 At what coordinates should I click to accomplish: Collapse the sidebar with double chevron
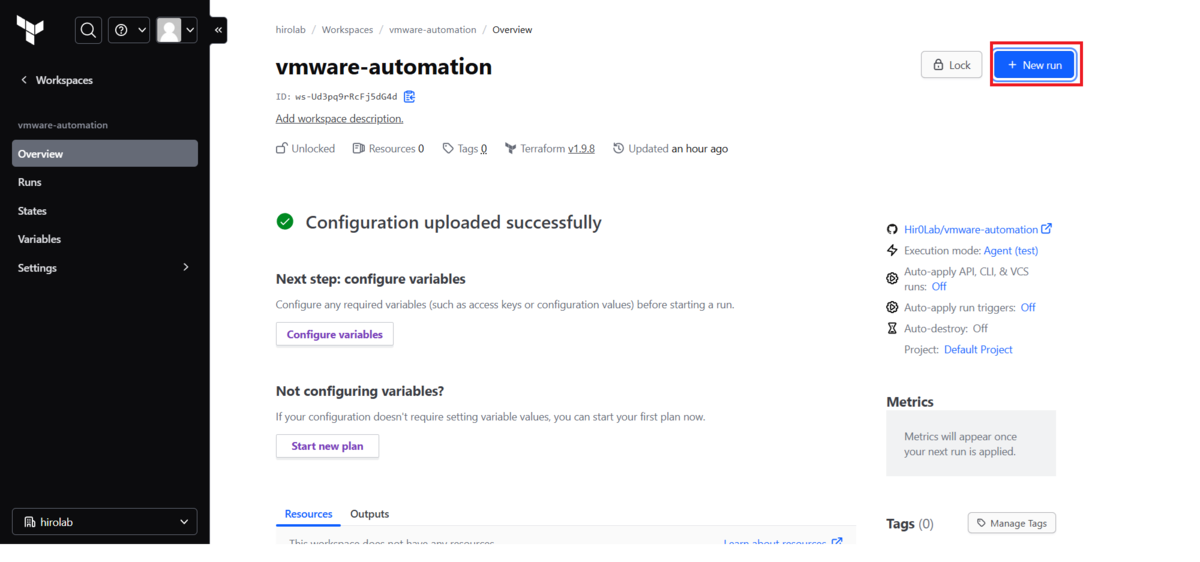[x=219, y=30]
